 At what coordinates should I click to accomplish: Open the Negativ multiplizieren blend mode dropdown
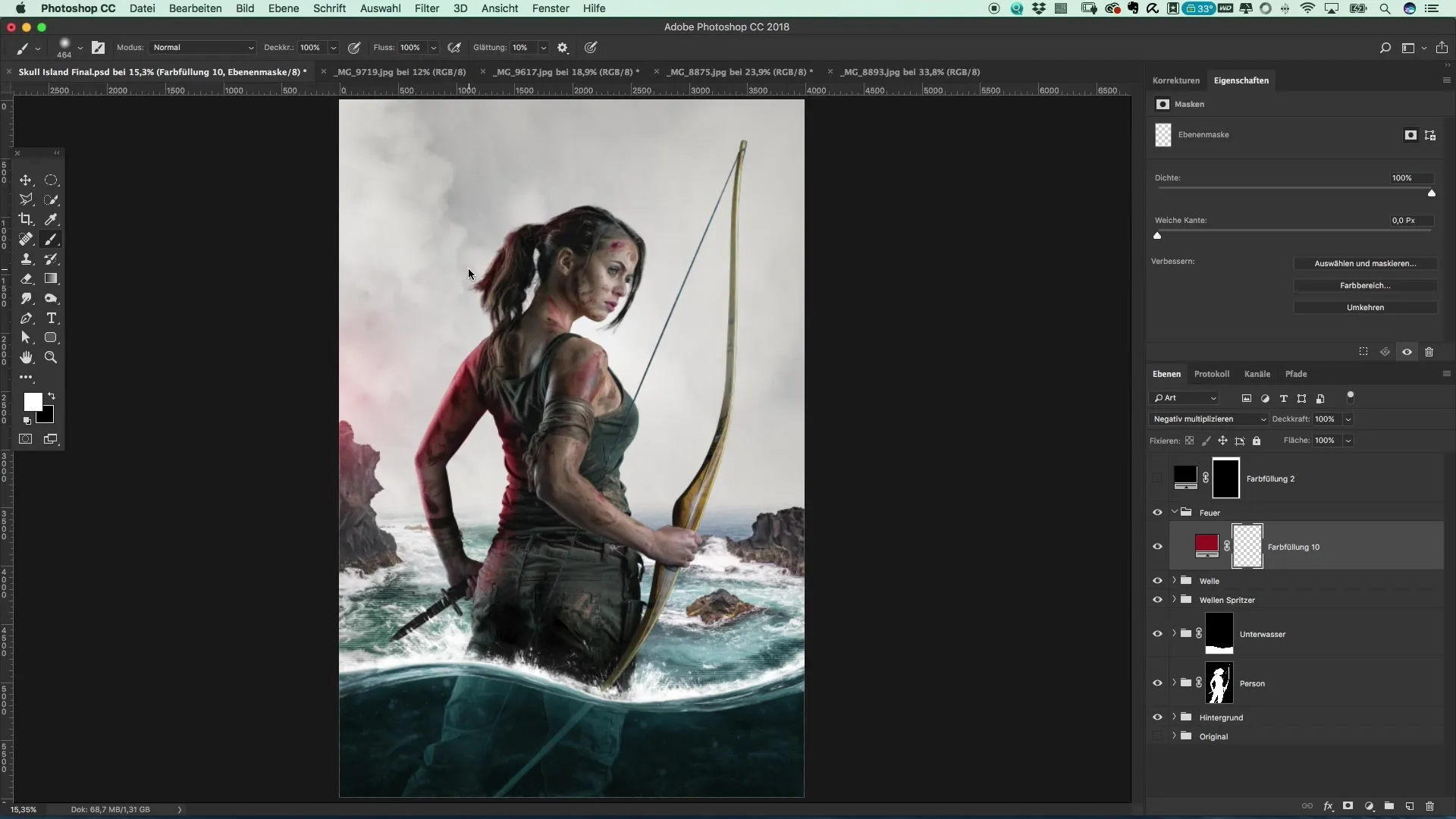pyautogui.click(x=1208, y=419)
